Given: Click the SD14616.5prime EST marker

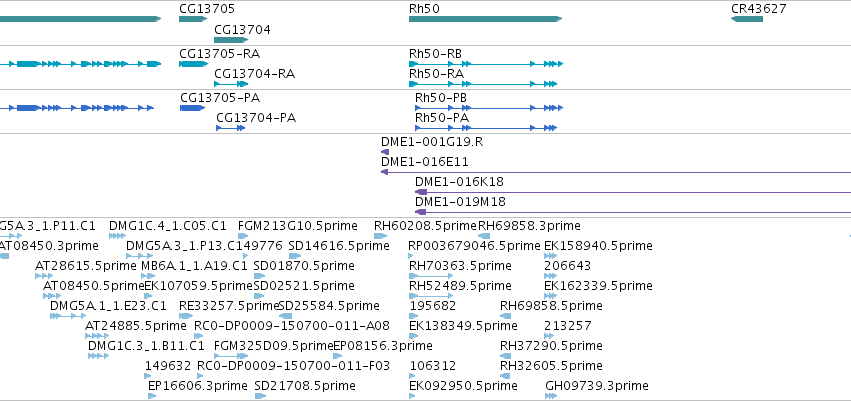Looking at the screenshot, I should [x=295, y=256].
